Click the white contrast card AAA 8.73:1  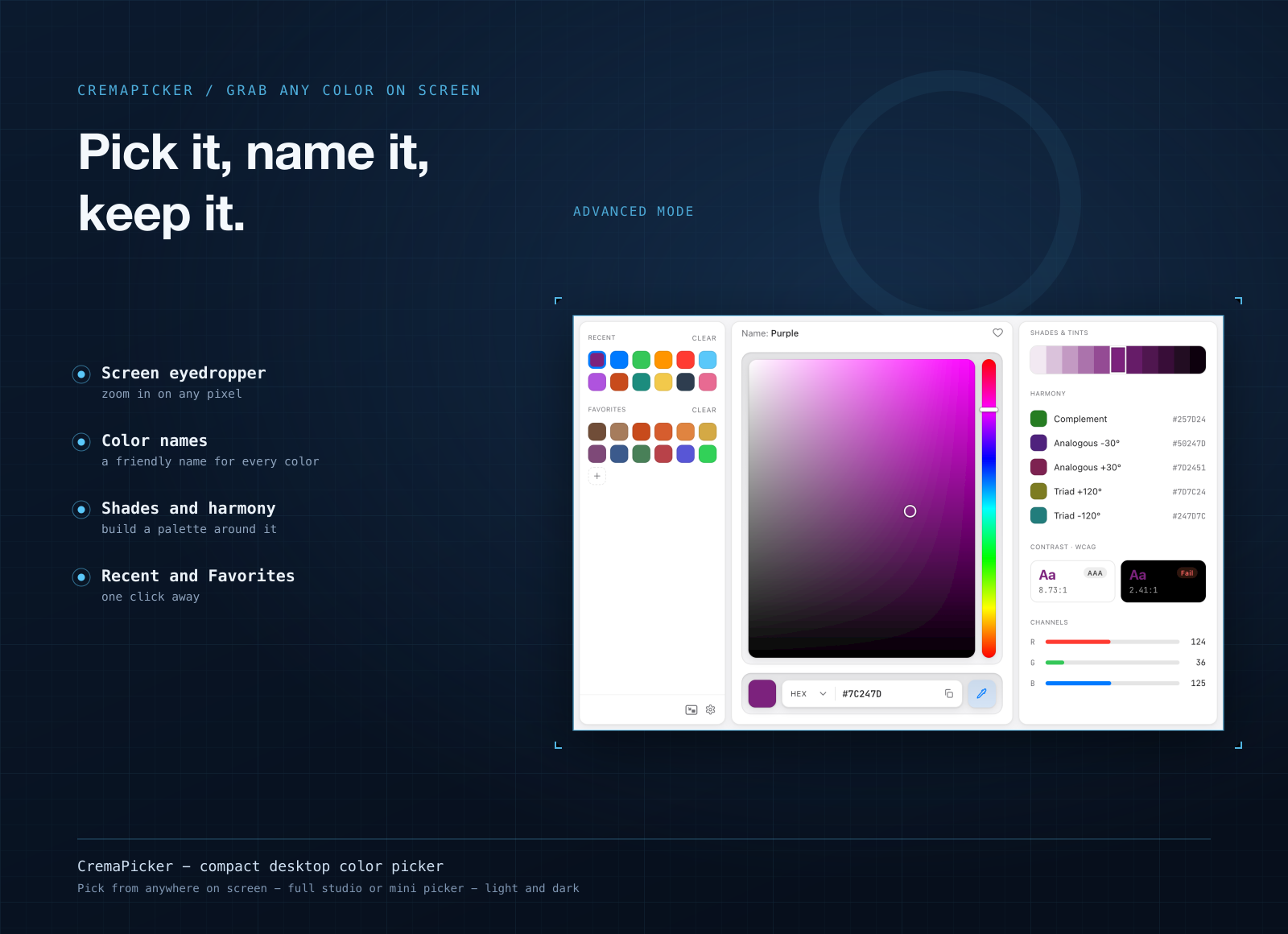1072,581
